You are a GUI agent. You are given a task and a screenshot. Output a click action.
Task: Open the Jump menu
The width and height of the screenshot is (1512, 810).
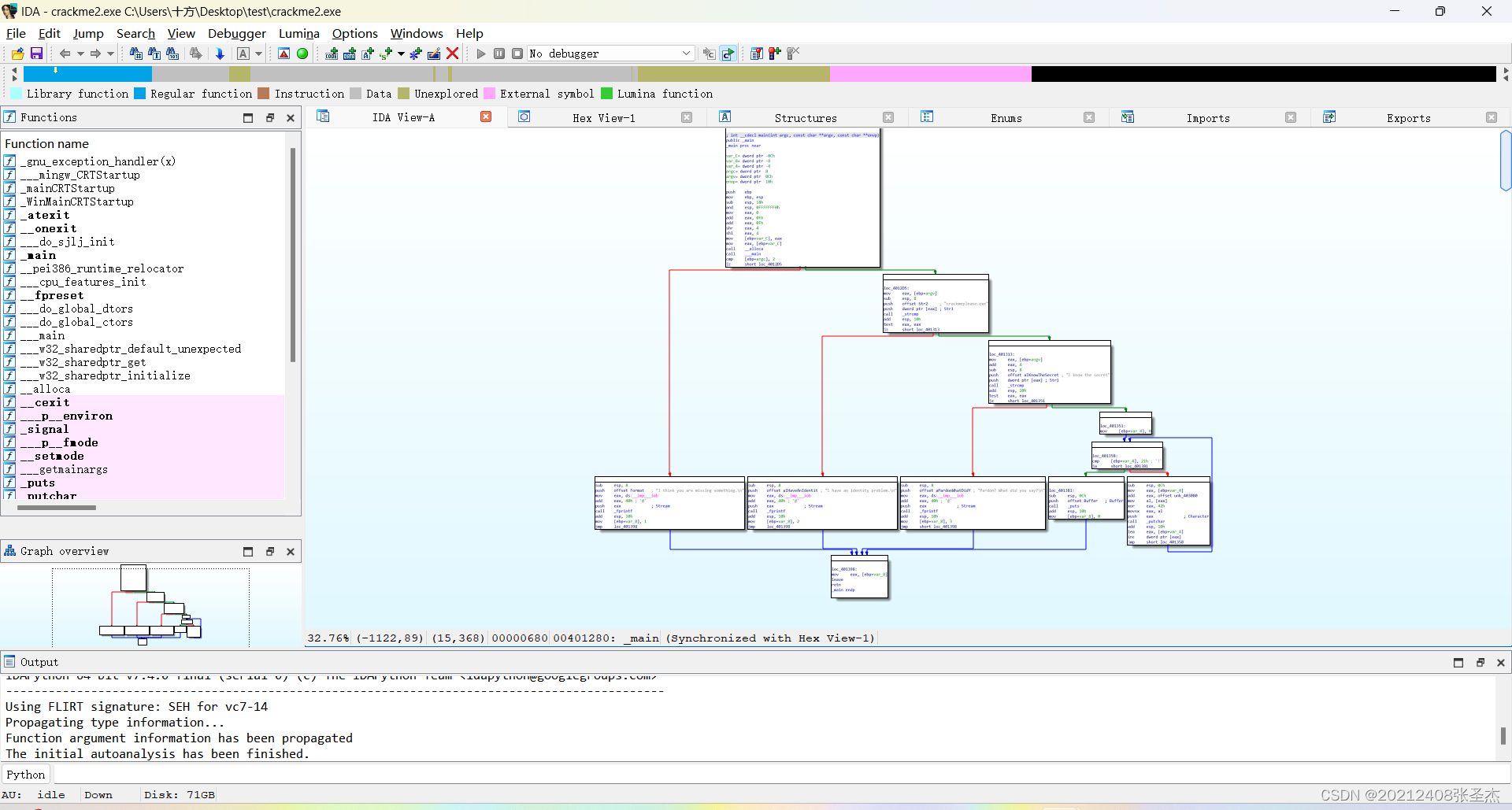tap(88, 33)
